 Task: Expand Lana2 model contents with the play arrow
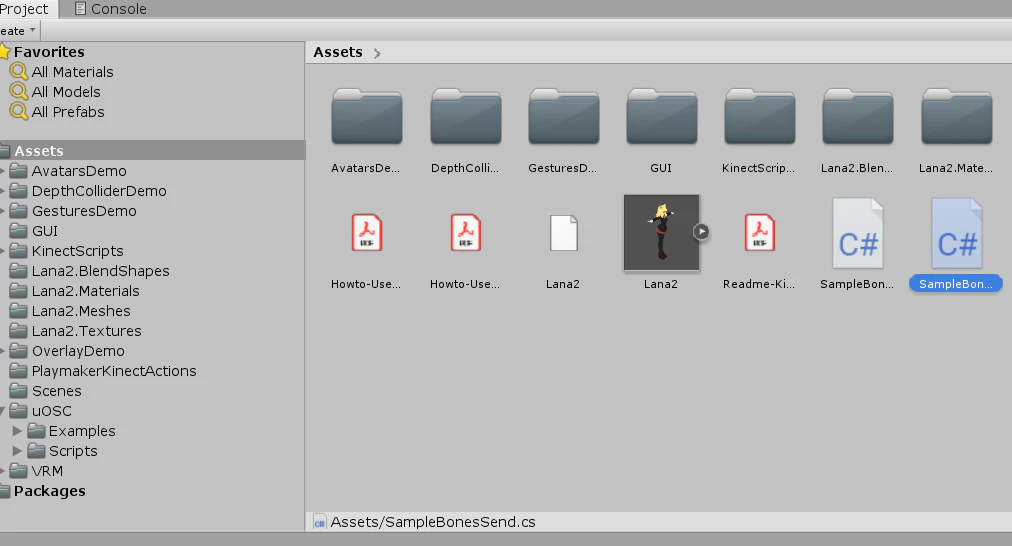(x=702, y=232)
